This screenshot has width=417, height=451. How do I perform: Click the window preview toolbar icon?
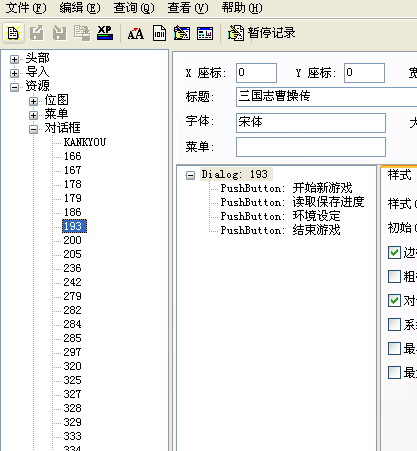coord(205,33)
